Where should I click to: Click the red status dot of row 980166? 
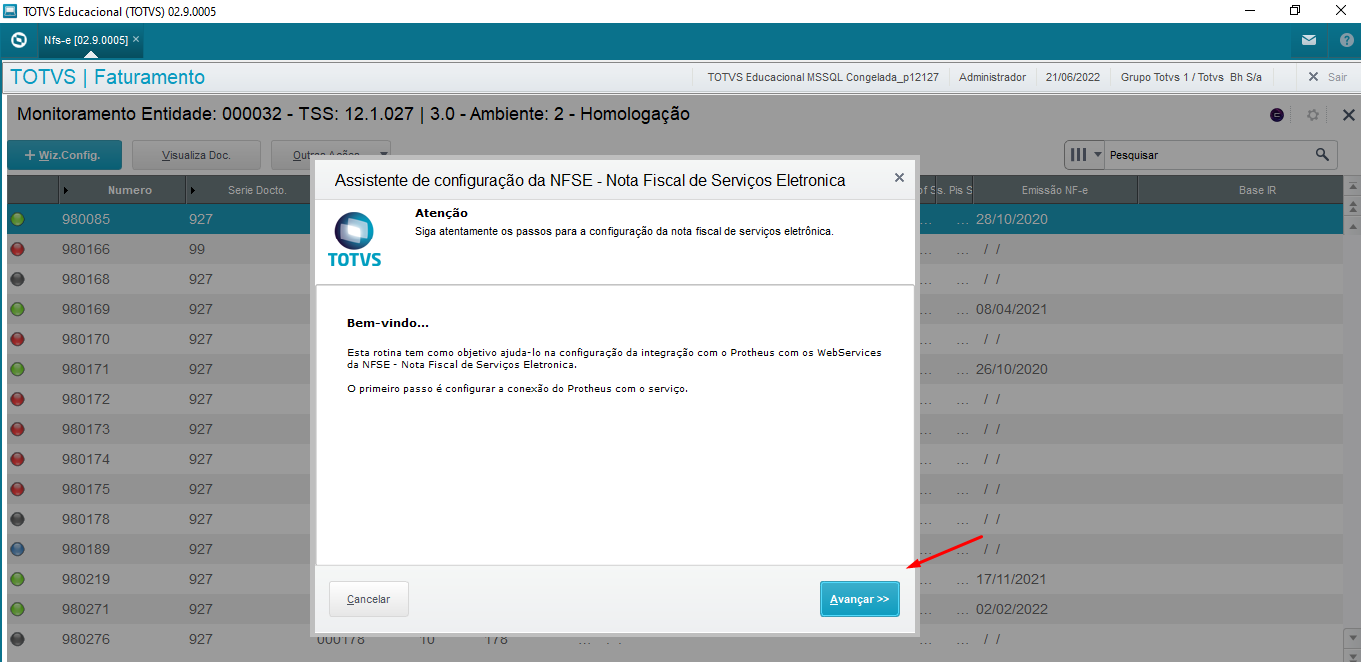tap(17, 249)
